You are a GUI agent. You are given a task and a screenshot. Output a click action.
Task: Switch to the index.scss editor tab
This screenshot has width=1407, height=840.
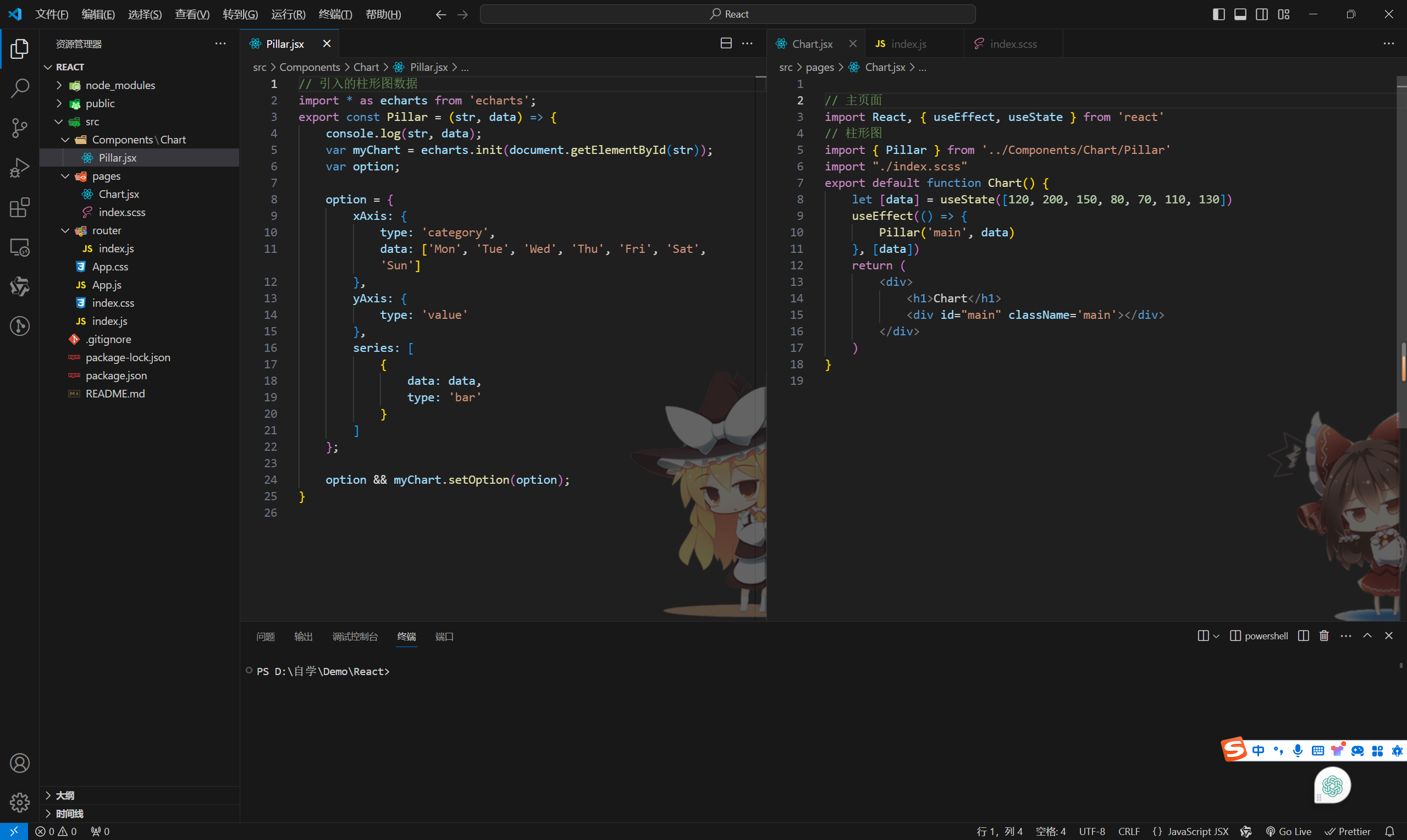[x=1013, y=43]
